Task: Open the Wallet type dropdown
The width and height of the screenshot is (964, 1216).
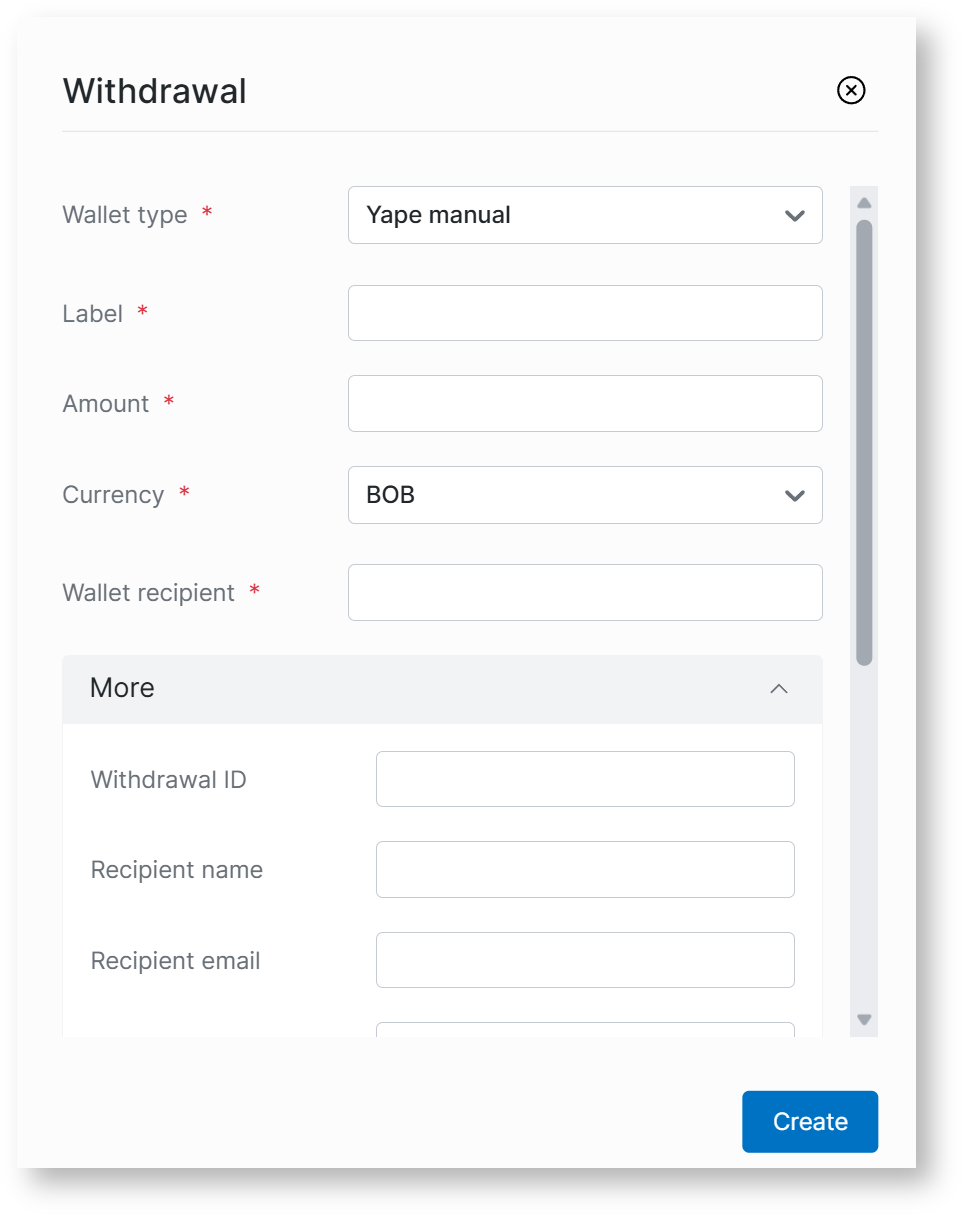Action: 584,215
